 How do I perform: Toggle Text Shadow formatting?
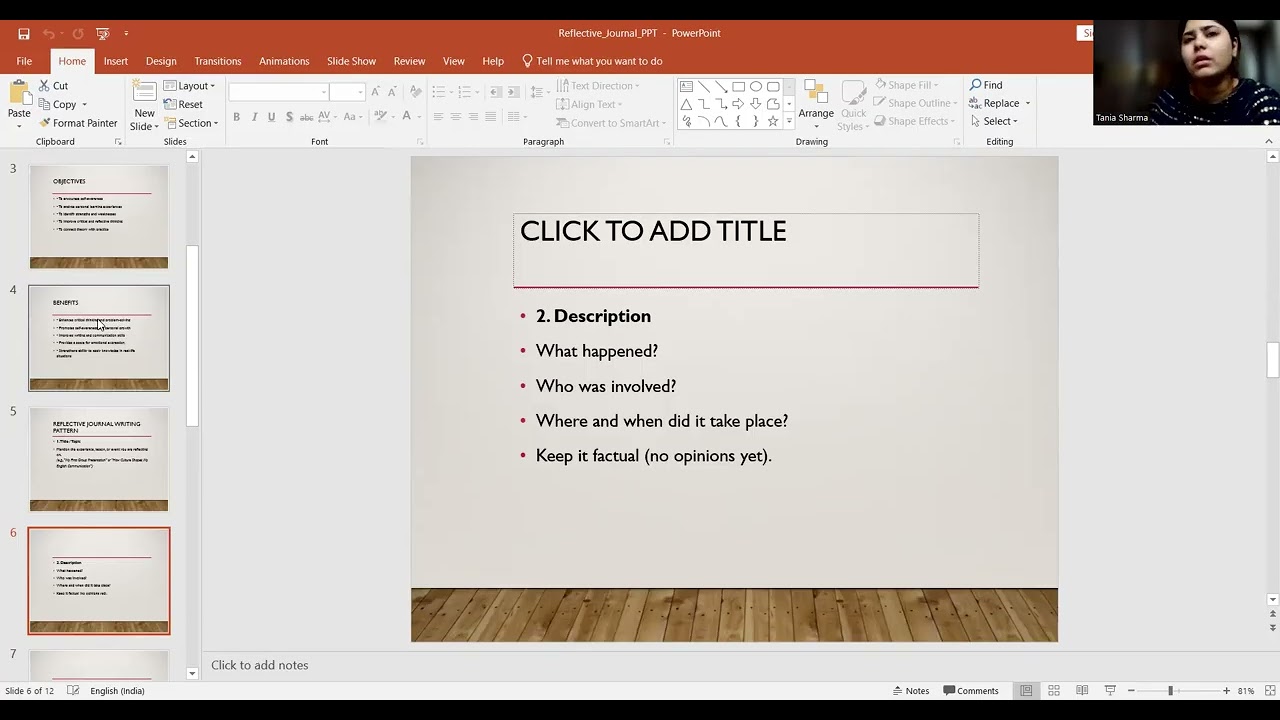coord(289,117)
